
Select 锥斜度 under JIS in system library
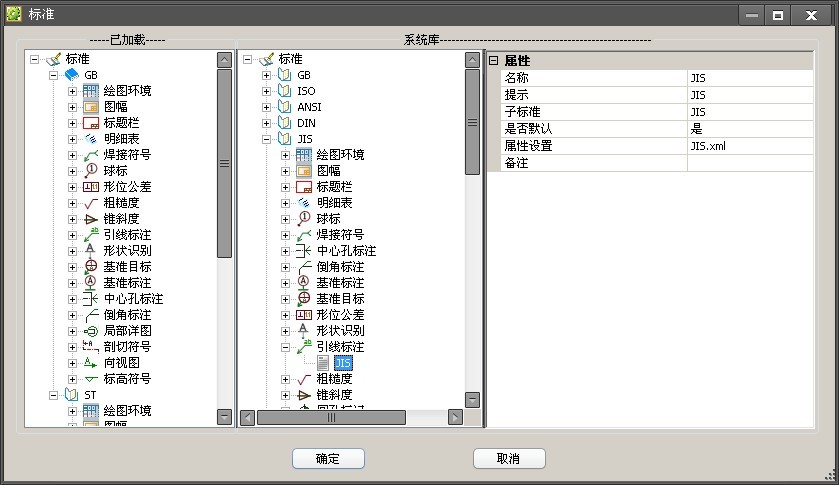tap(334, 395)
